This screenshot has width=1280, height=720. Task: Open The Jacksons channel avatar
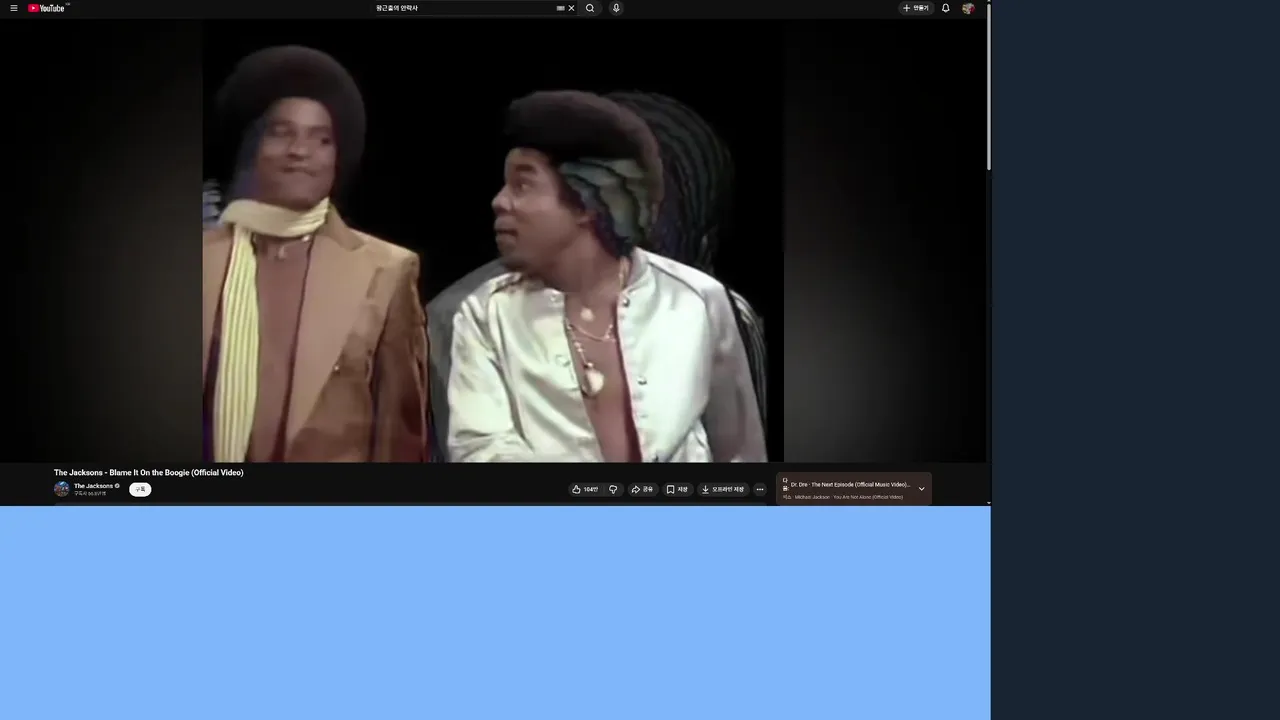point(62,489)
